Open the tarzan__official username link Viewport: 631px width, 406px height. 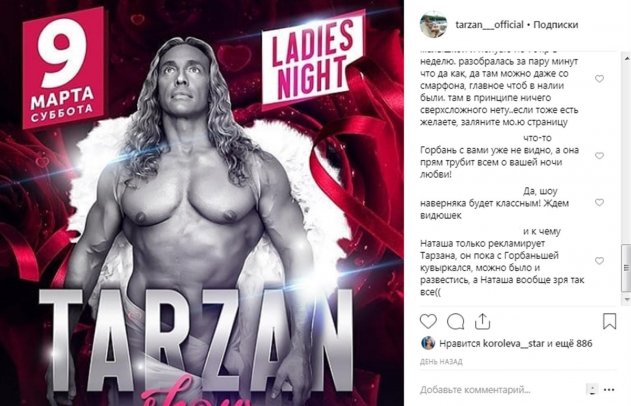coord(489,25)
